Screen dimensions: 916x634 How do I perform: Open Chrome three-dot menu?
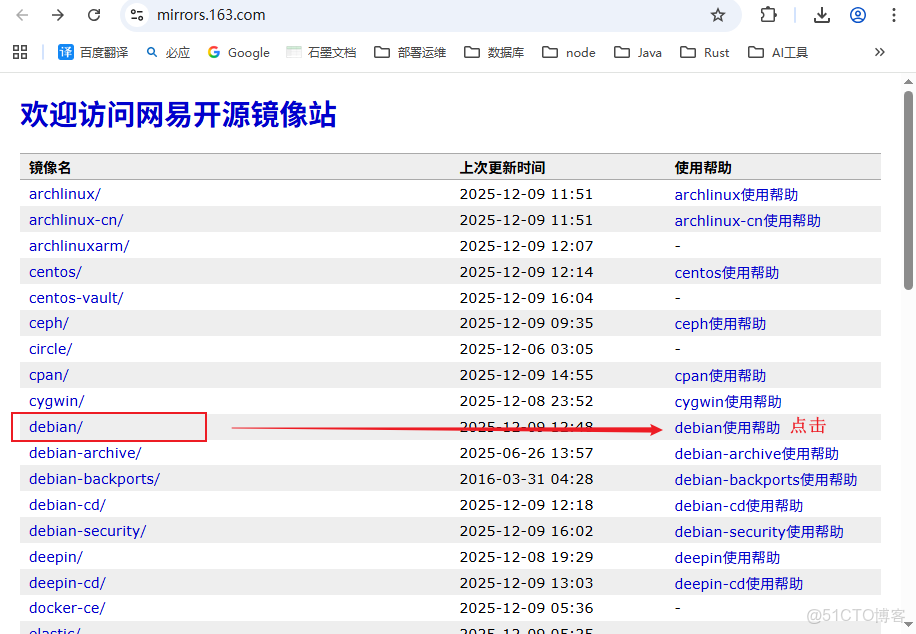coord(894,15)
